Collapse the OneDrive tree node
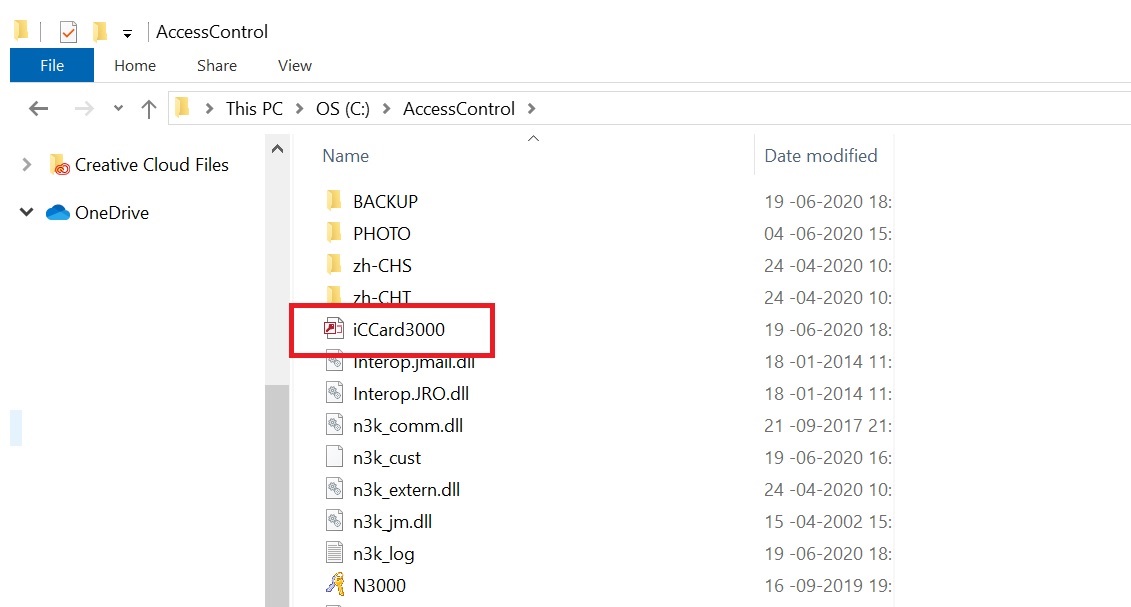1131x607 pixels. pos(27,212)
